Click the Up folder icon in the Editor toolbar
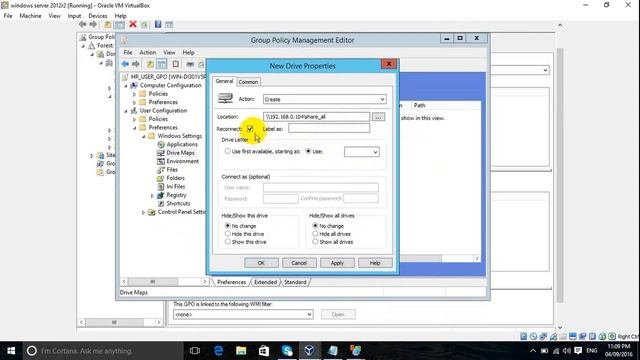The width and height of the screenshot is (640, 360). 150,64
